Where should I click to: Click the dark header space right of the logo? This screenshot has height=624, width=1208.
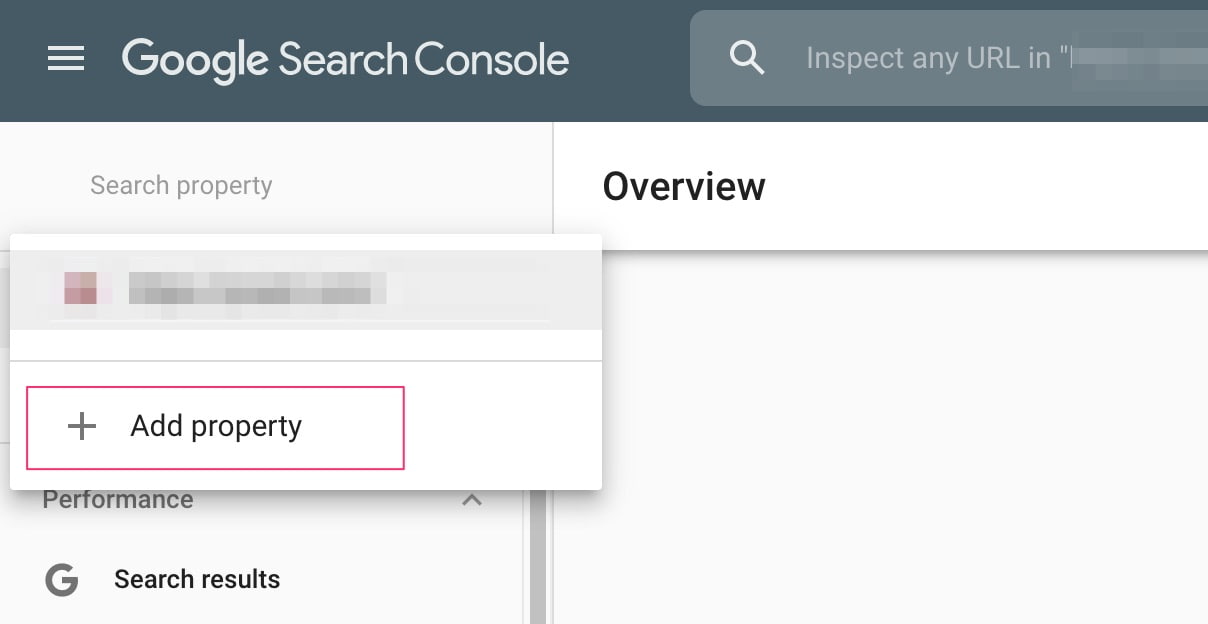[630, 60]
